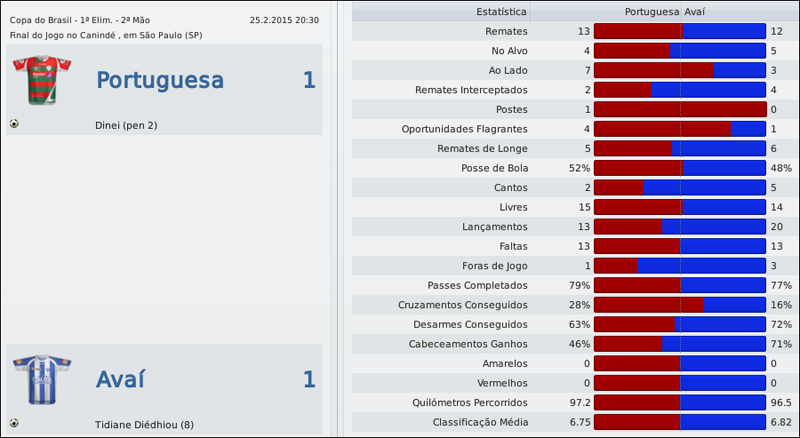Open the Avaí team name link
This screenshot has height=438, width=800.
[x=120, y=379]
